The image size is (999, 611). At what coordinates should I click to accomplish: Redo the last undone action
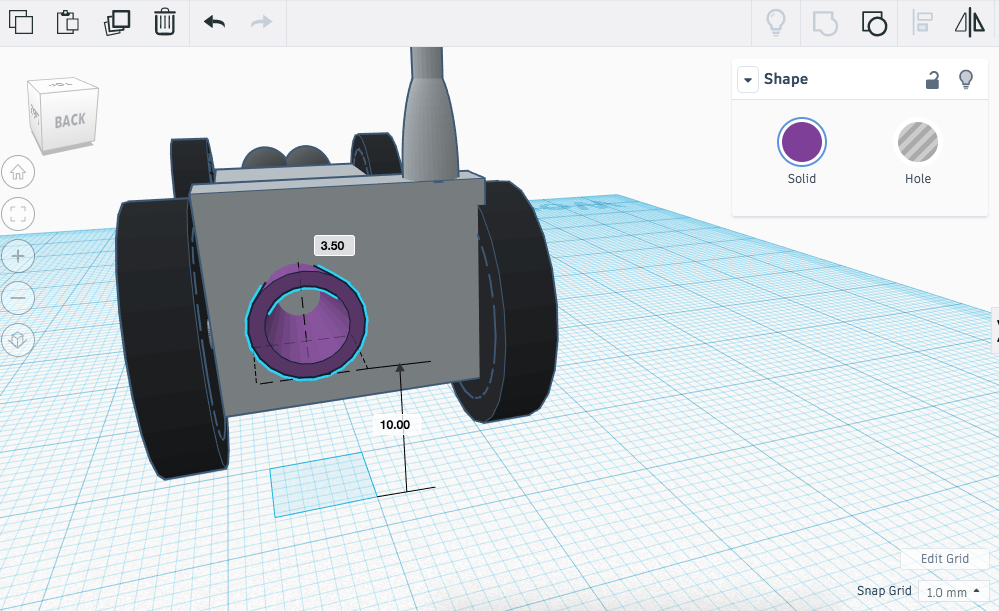pyautogui.click(x=261, y=22)
